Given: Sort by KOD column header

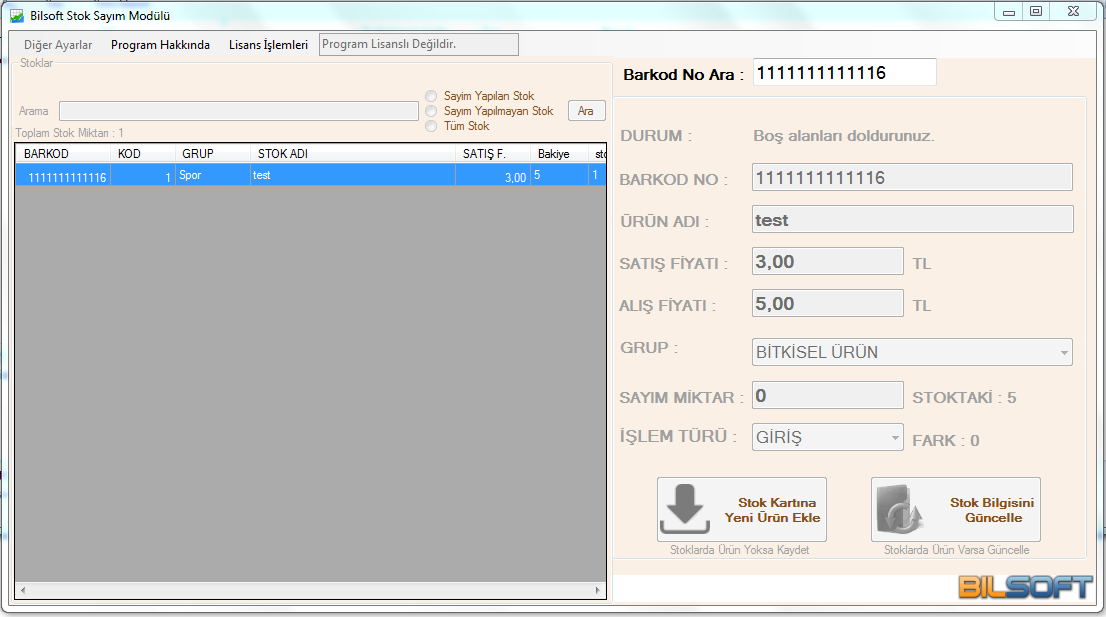Looking at the screenshot, I should (x=142, y=154).
